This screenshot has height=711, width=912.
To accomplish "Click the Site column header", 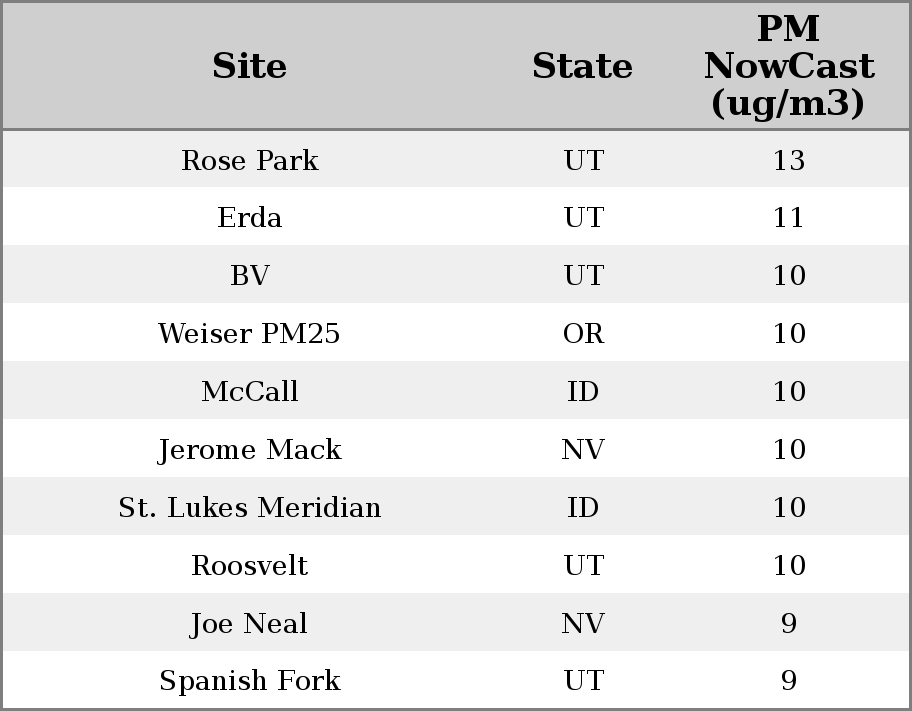I will [249, 66].
